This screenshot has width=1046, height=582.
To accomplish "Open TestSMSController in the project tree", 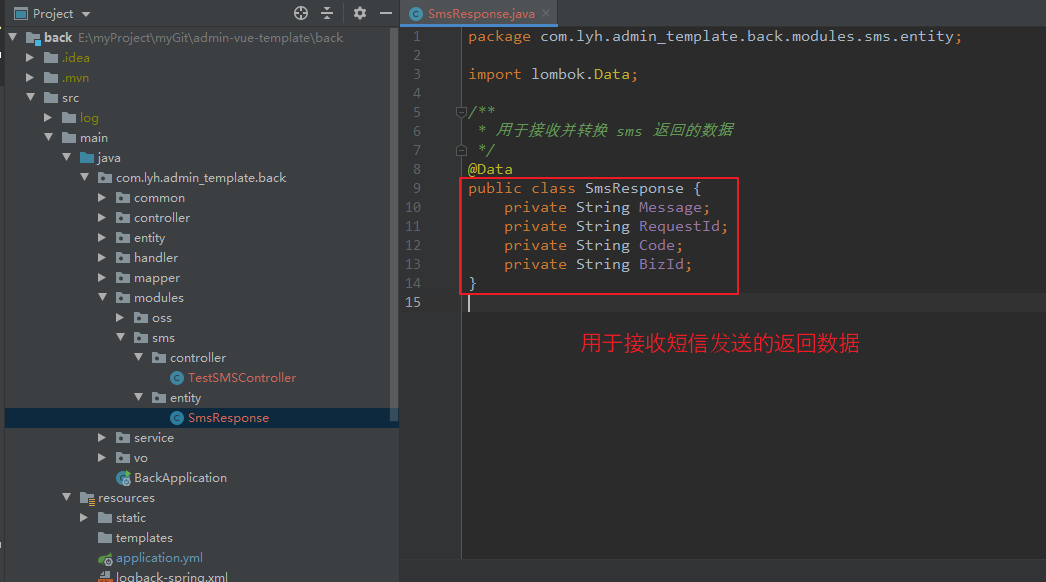I will click(x=241, y=378).
